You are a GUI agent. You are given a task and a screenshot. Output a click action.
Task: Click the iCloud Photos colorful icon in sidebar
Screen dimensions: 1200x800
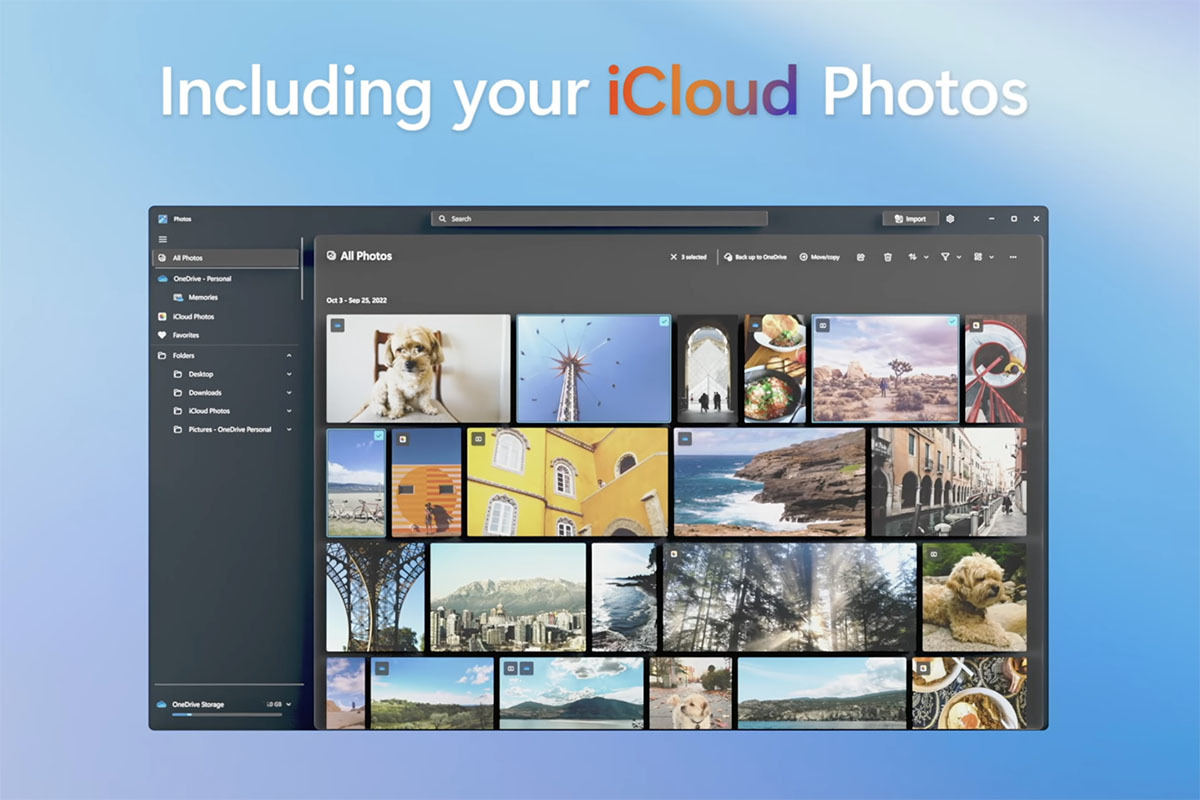[x=162, y=316]
